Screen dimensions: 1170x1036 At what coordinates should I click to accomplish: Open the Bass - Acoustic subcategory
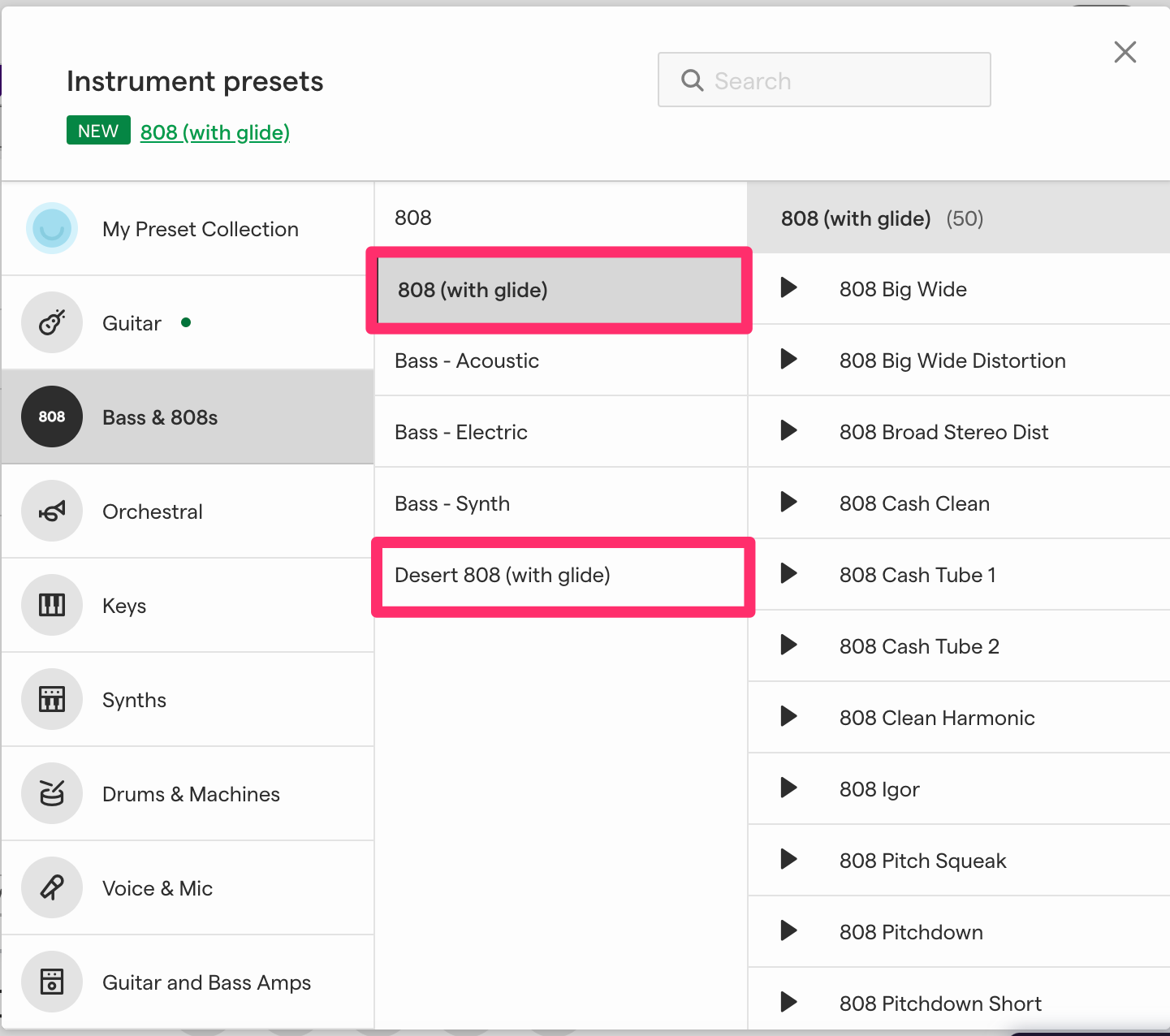(x=560, y=360)
